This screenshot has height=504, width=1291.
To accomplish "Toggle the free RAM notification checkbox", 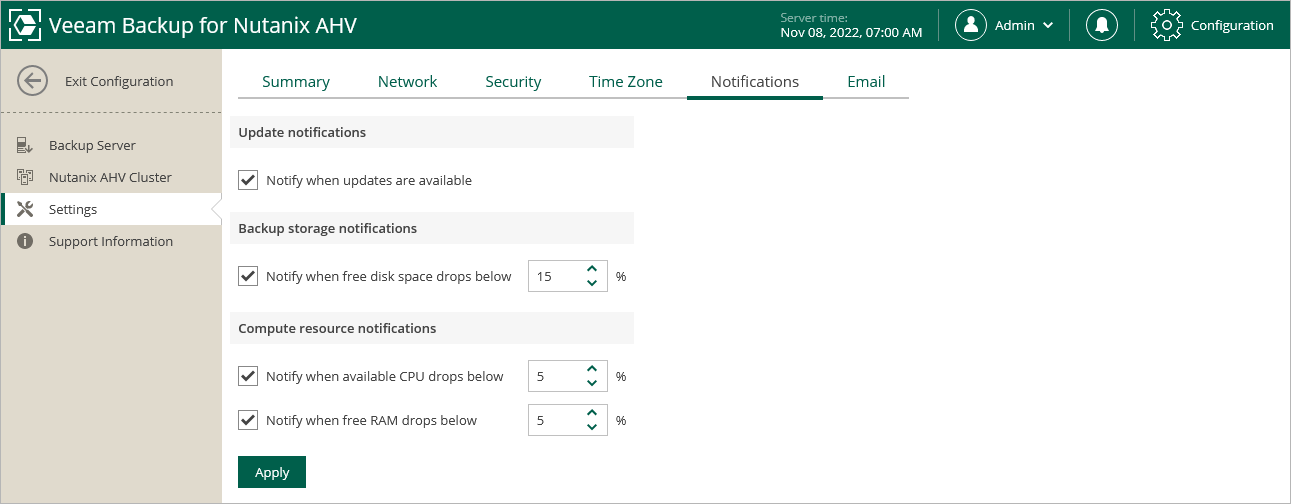I will click(x=249, y=421).
